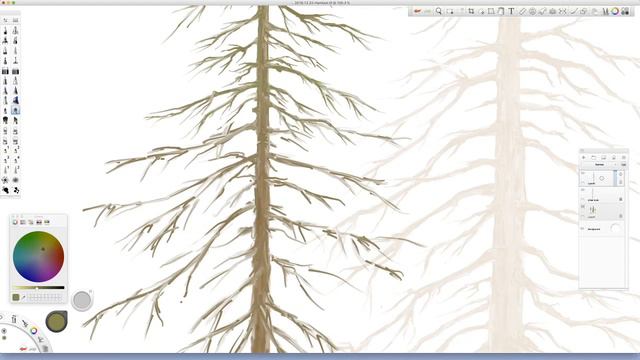Screen dimensions: 640x360
Task: Activate the Ruler guide
Action: click(522, 11)
